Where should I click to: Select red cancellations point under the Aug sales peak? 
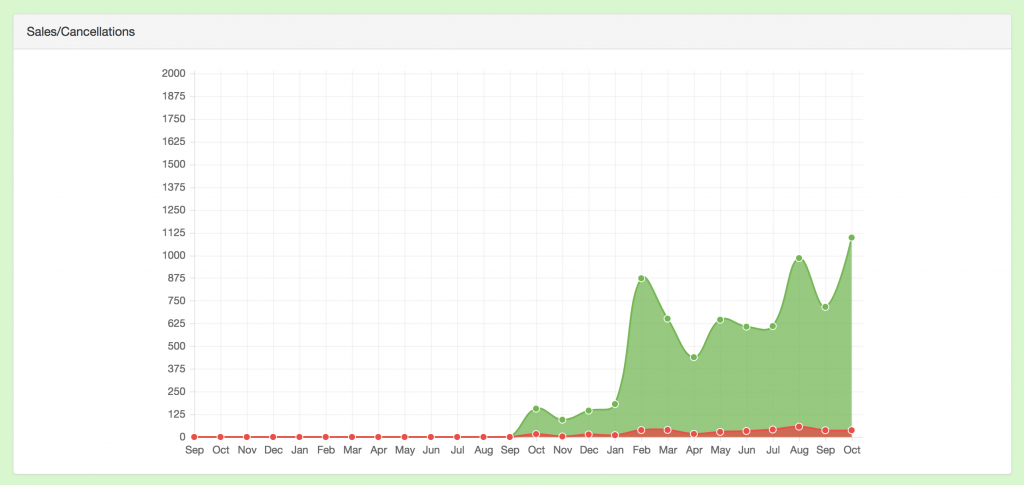[x=799, y=426]
